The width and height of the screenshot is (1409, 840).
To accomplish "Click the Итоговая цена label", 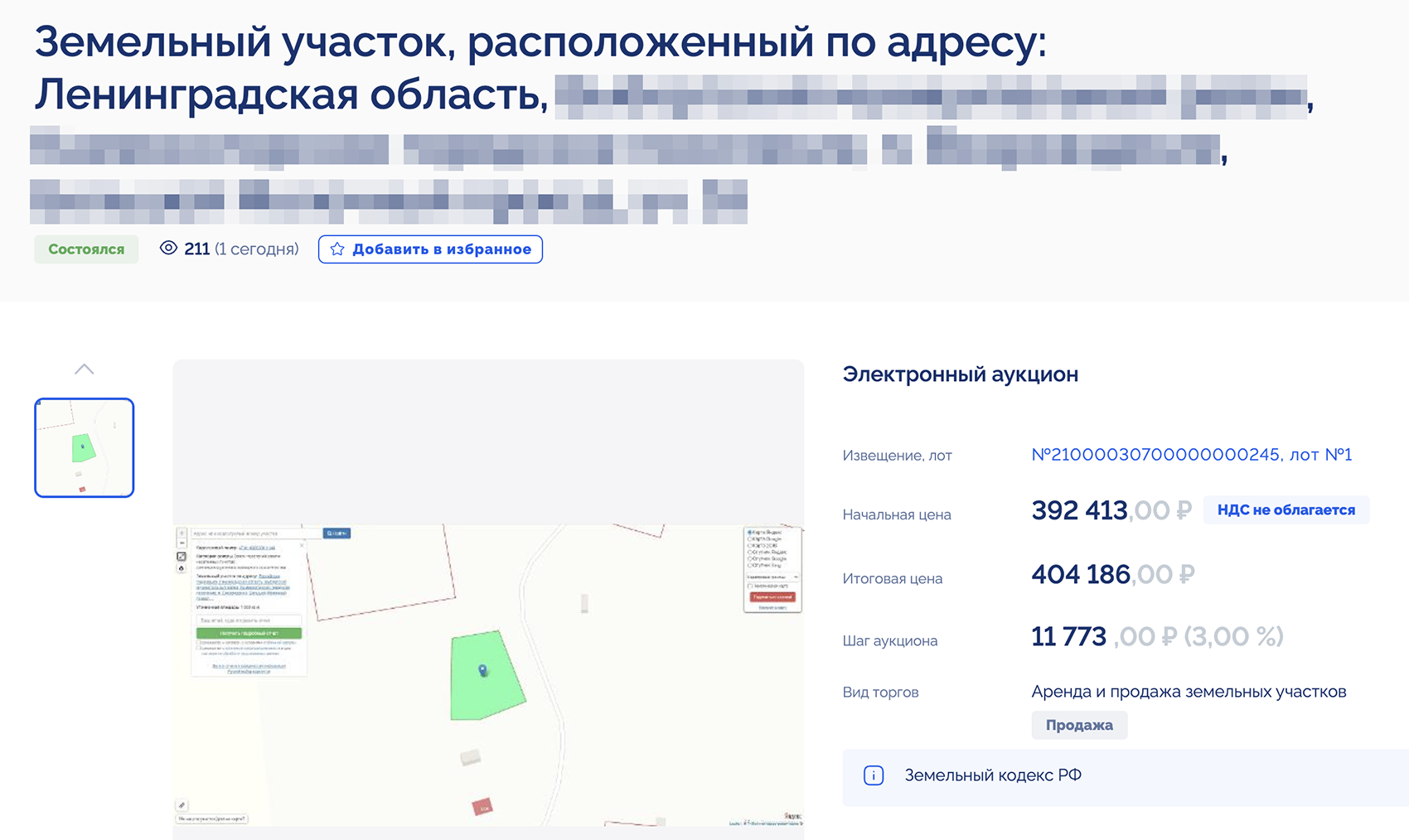I will tap(892, 578).
